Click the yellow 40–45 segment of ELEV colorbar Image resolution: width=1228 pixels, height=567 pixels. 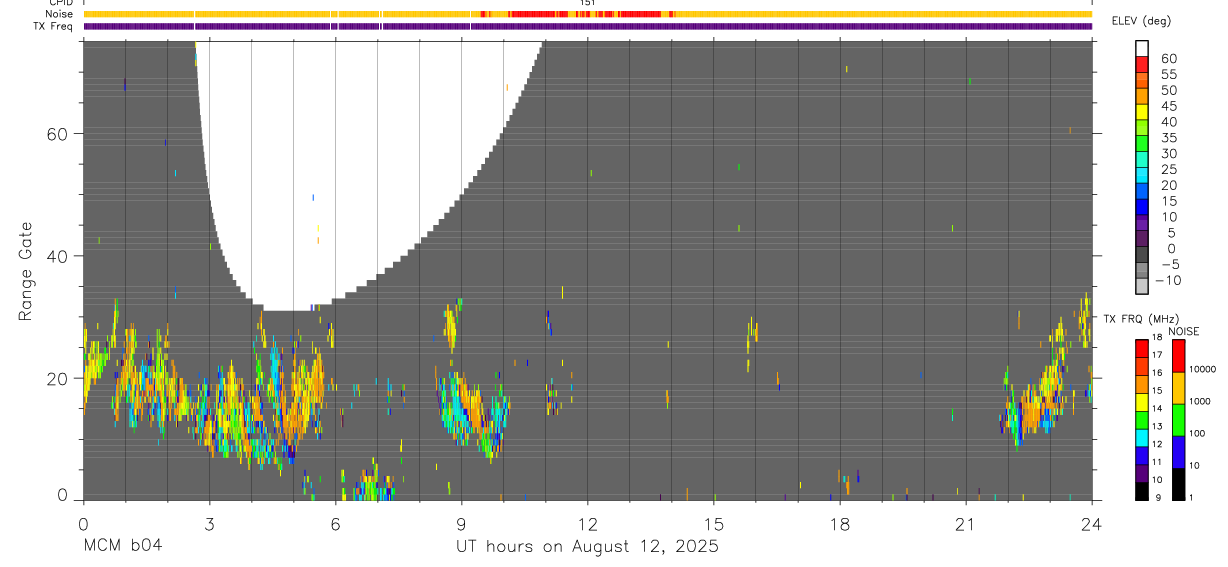(1142, 113)
